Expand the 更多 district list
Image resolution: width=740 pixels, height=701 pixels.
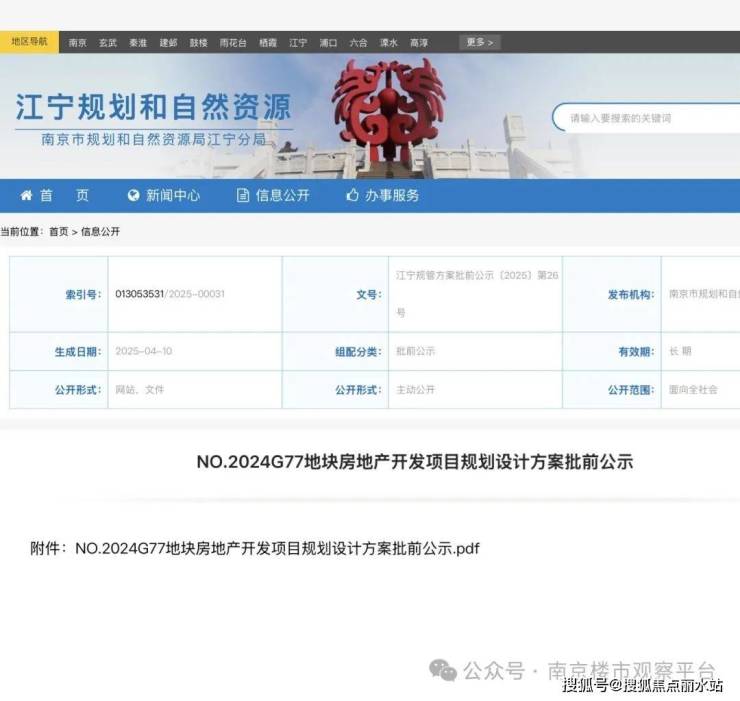(x=480, y=43)
